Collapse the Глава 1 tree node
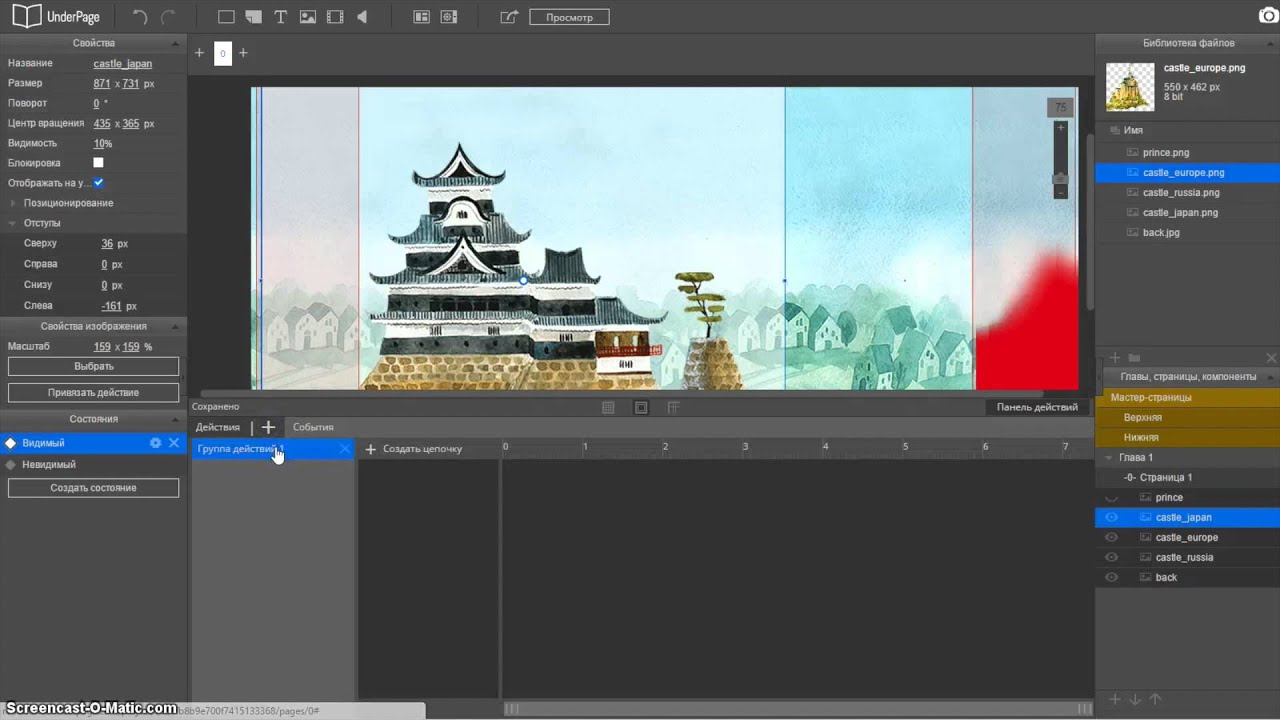Viewport: 1280px width, 720px height. click(x=1109, y=457)
